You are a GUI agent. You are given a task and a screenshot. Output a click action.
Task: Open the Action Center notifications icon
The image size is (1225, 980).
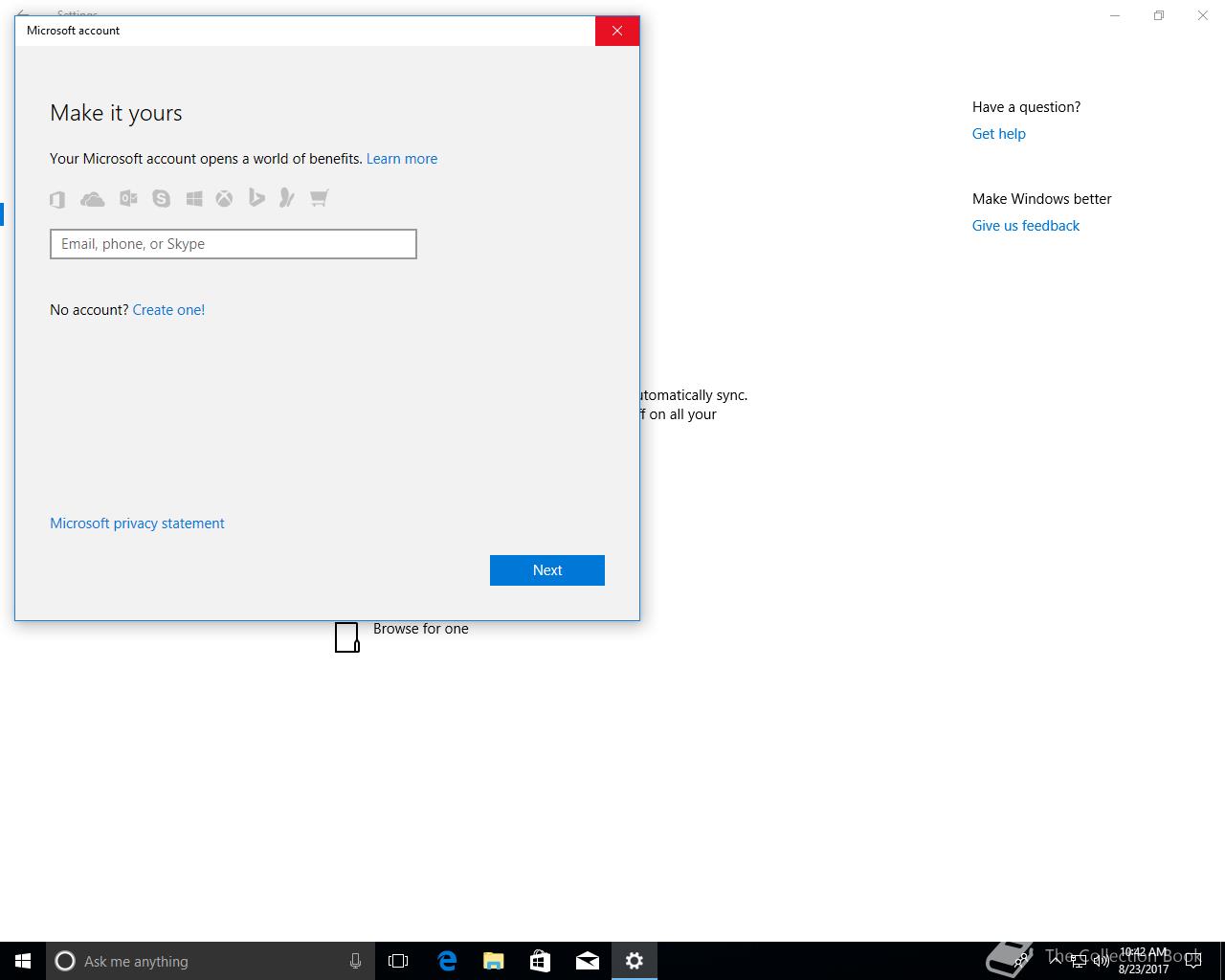1193,961
